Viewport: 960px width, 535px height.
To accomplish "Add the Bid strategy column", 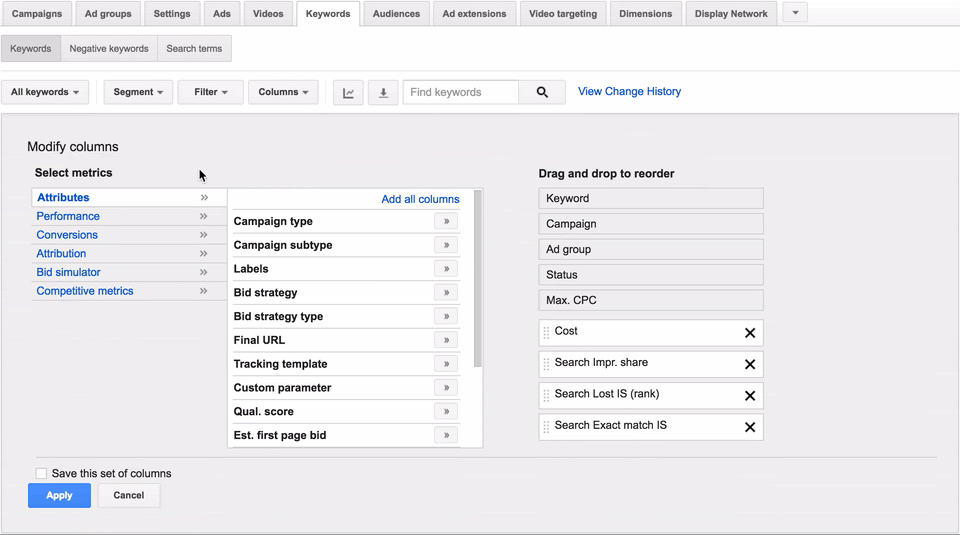I will coord(446,293).
